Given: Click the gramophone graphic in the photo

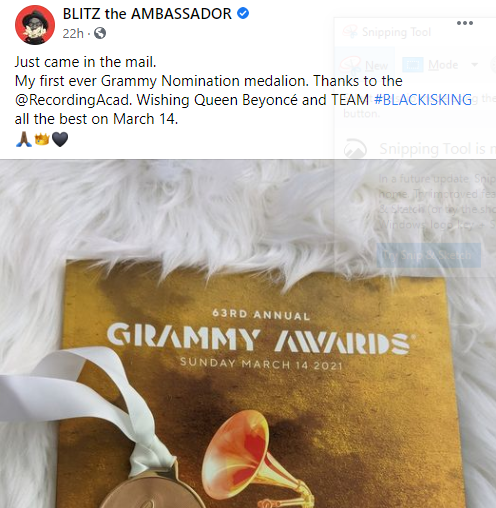Looking at the screenshot, I should click(258, 459).
